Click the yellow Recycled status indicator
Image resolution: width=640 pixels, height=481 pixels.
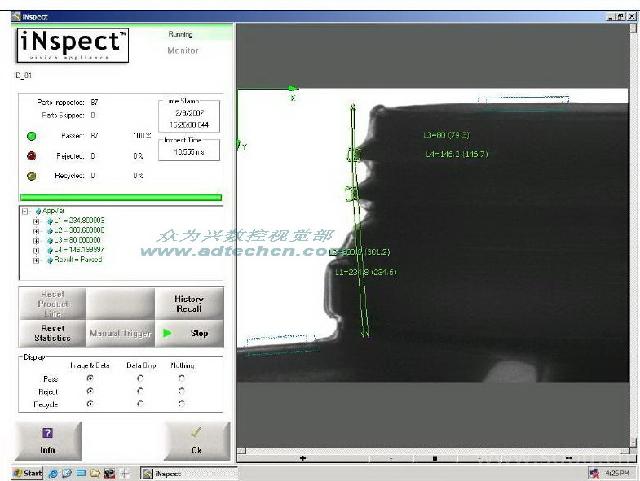point(32,175)
